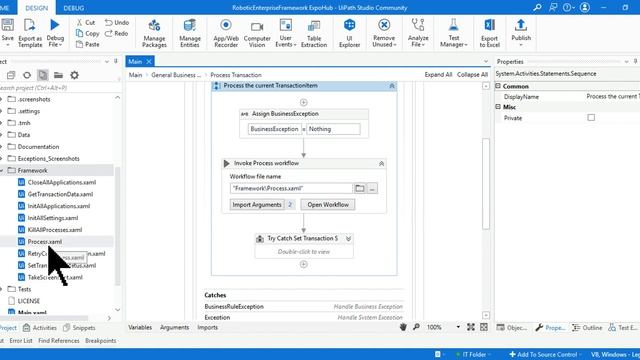Viewport: 640px width, 360px height.
Task: Open the User Events dropdown
Action: click(286, 33)
